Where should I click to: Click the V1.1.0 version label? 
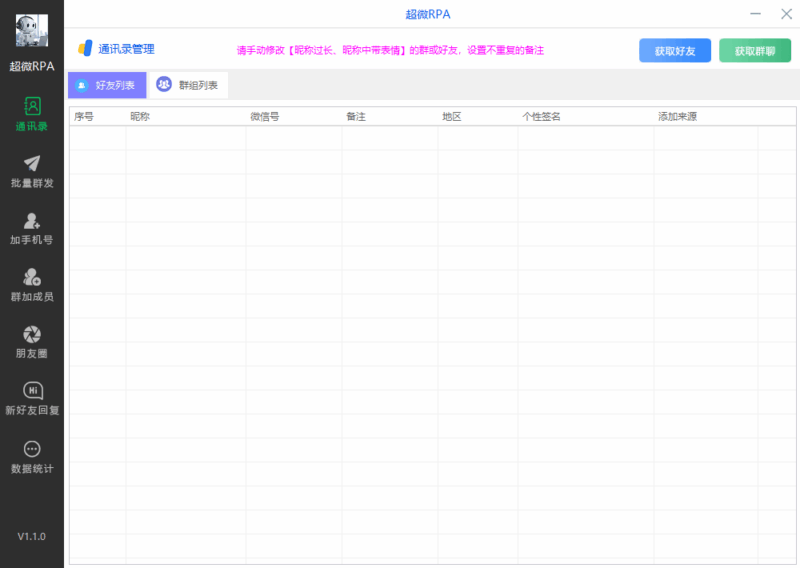pyautogui.click(x=32, y=536)
